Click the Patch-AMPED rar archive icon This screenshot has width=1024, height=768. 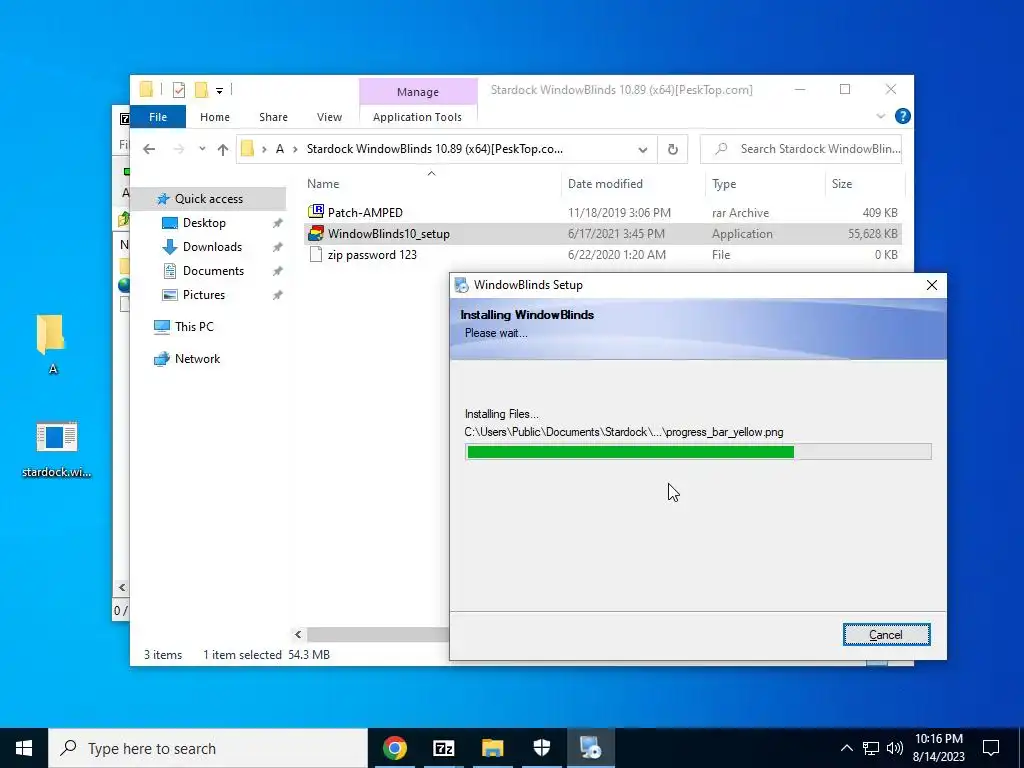point(316,212)
